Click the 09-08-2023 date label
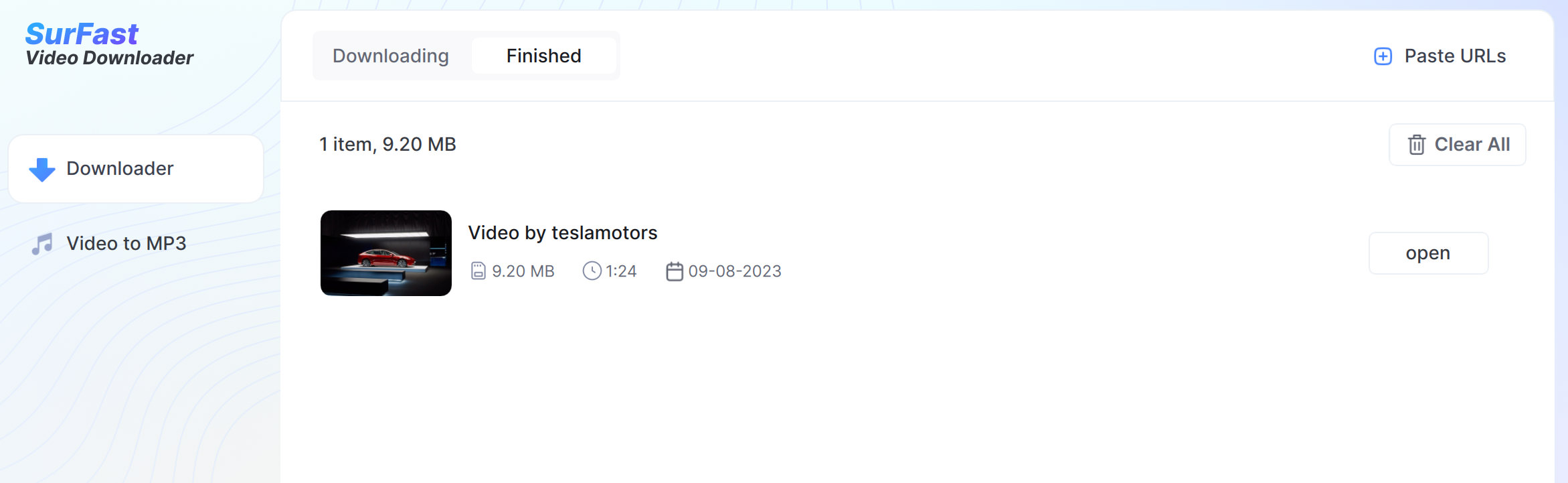This screenshot has height=483, width=1568. pyautogui.click(x=735, y=271)
